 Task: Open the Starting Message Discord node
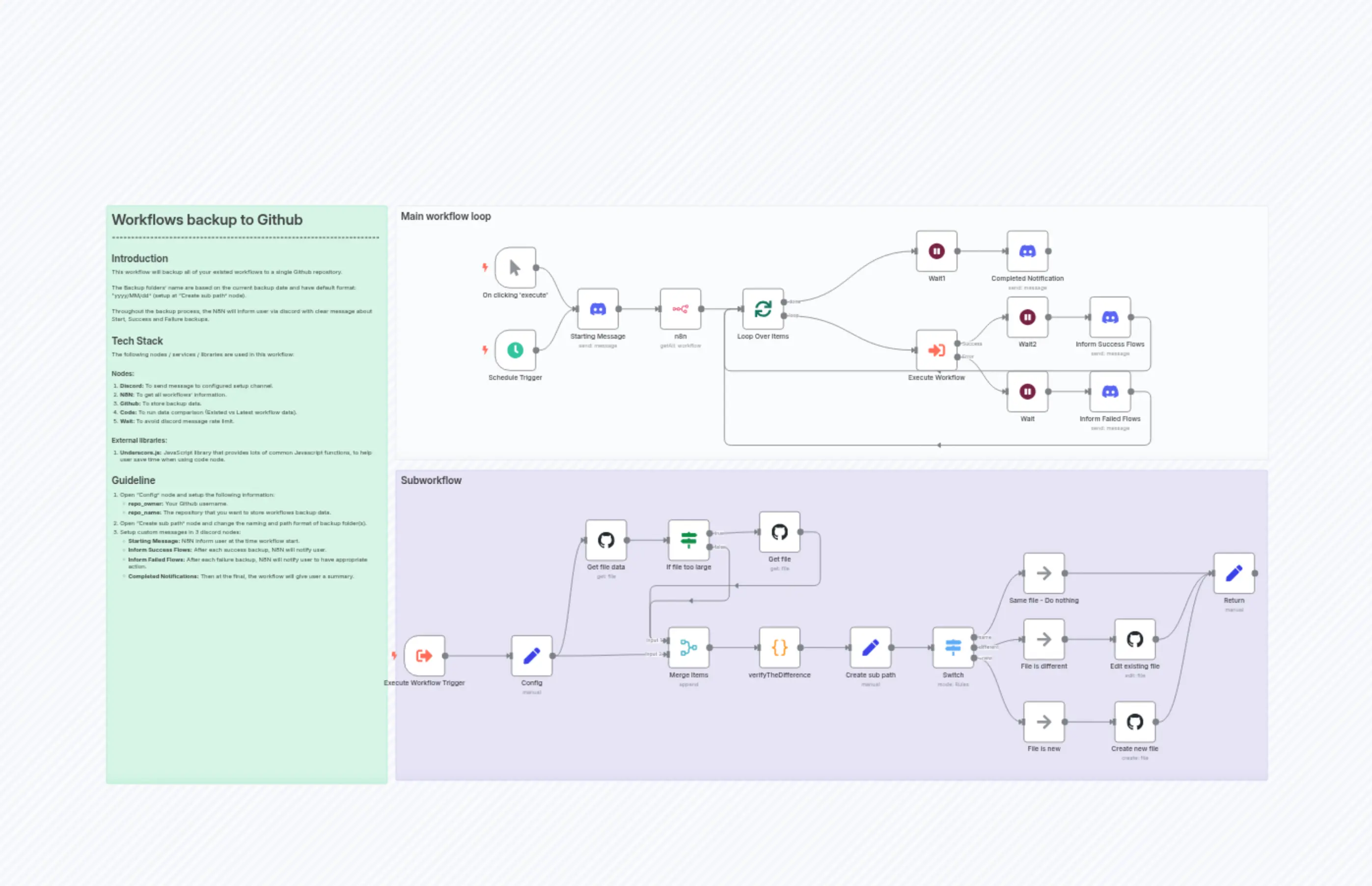pyautogui.click(x=598, y=309)
